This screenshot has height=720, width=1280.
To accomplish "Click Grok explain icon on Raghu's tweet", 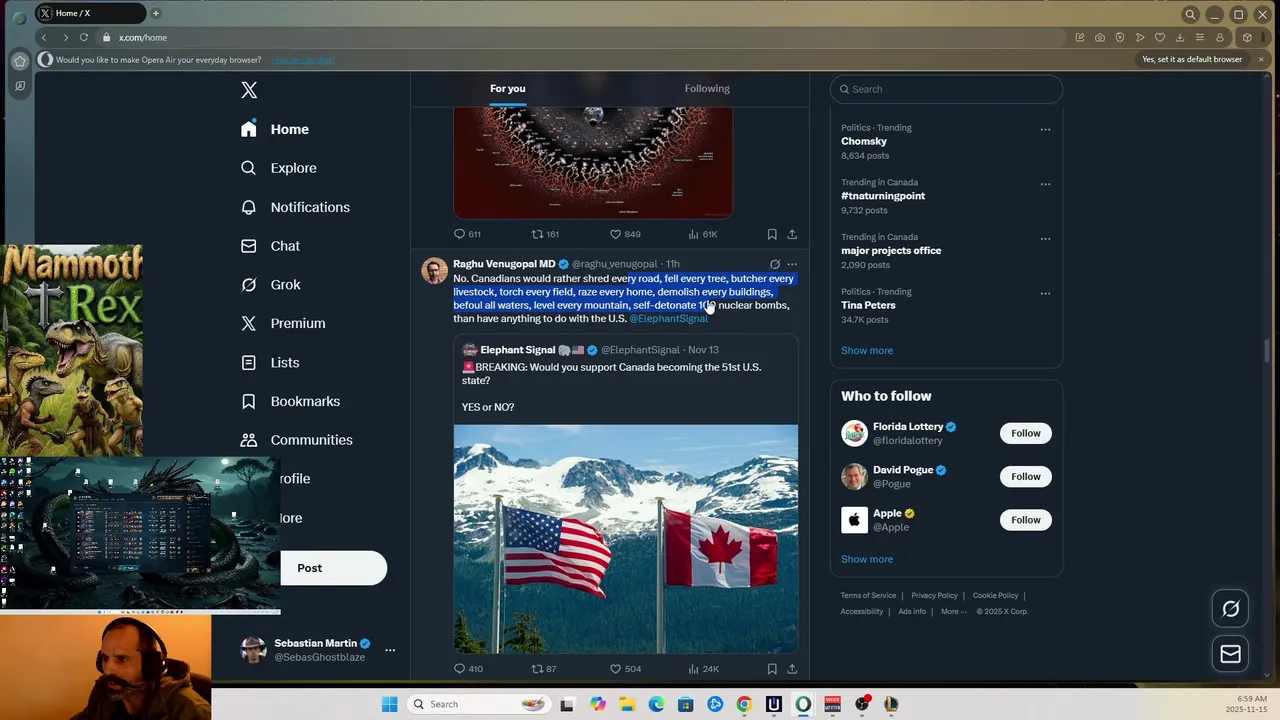I will click(x=774, y=264).
